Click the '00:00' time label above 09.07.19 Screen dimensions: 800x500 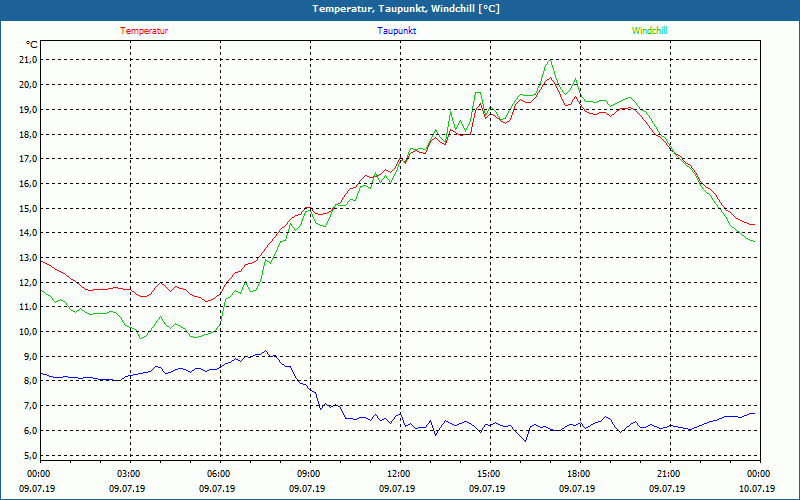(38, 474)
